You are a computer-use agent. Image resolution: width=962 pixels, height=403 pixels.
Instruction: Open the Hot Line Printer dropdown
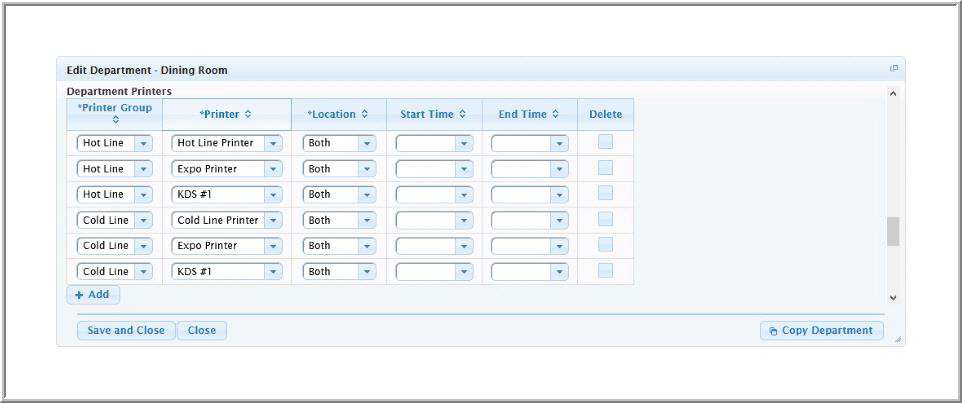click(x=273, y=143)
